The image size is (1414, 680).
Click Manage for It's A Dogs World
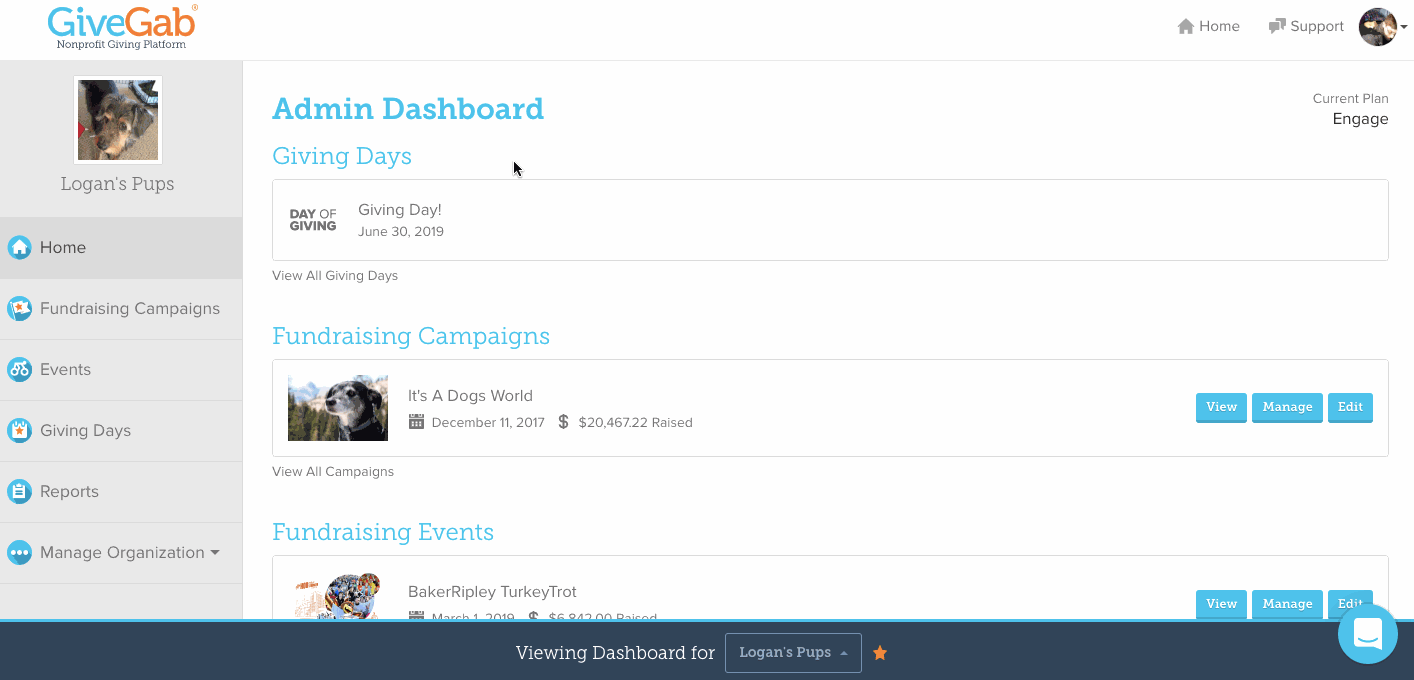[x=1287, y=408]
